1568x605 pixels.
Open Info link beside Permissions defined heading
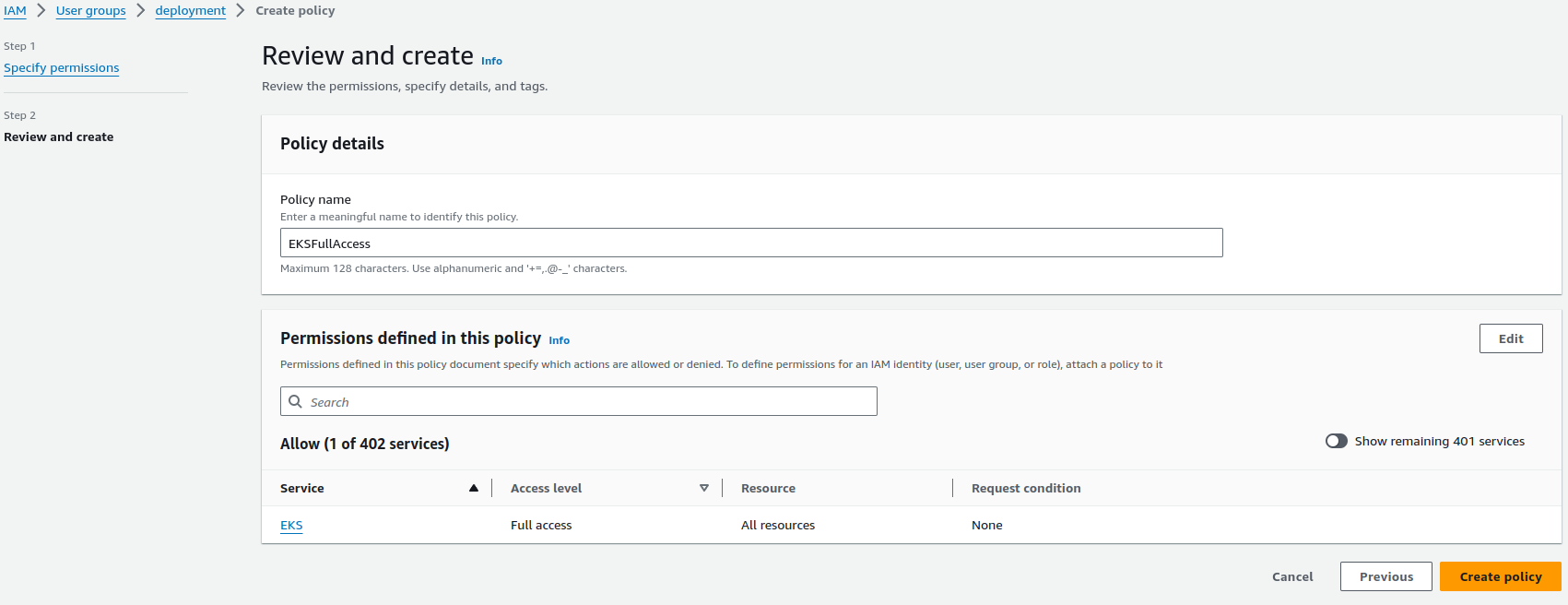[559, 340]
